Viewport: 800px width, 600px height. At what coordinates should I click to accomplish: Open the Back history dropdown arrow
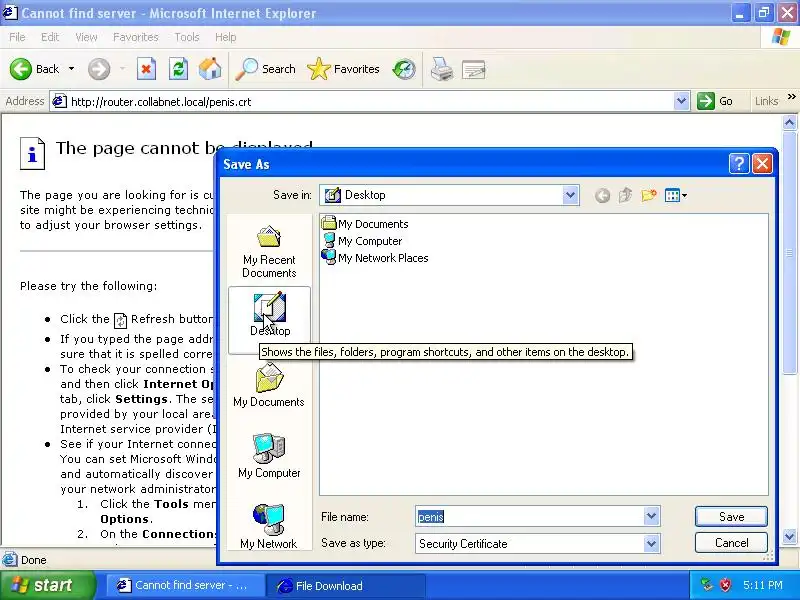click(71, 69)
